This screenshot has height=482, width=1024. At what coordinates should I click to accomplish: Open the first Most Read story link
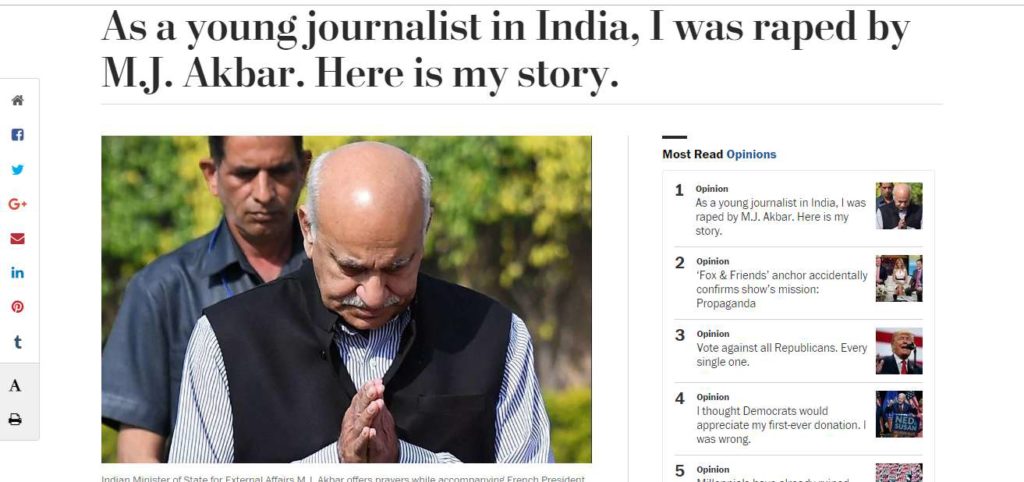[x=780, y=217]
